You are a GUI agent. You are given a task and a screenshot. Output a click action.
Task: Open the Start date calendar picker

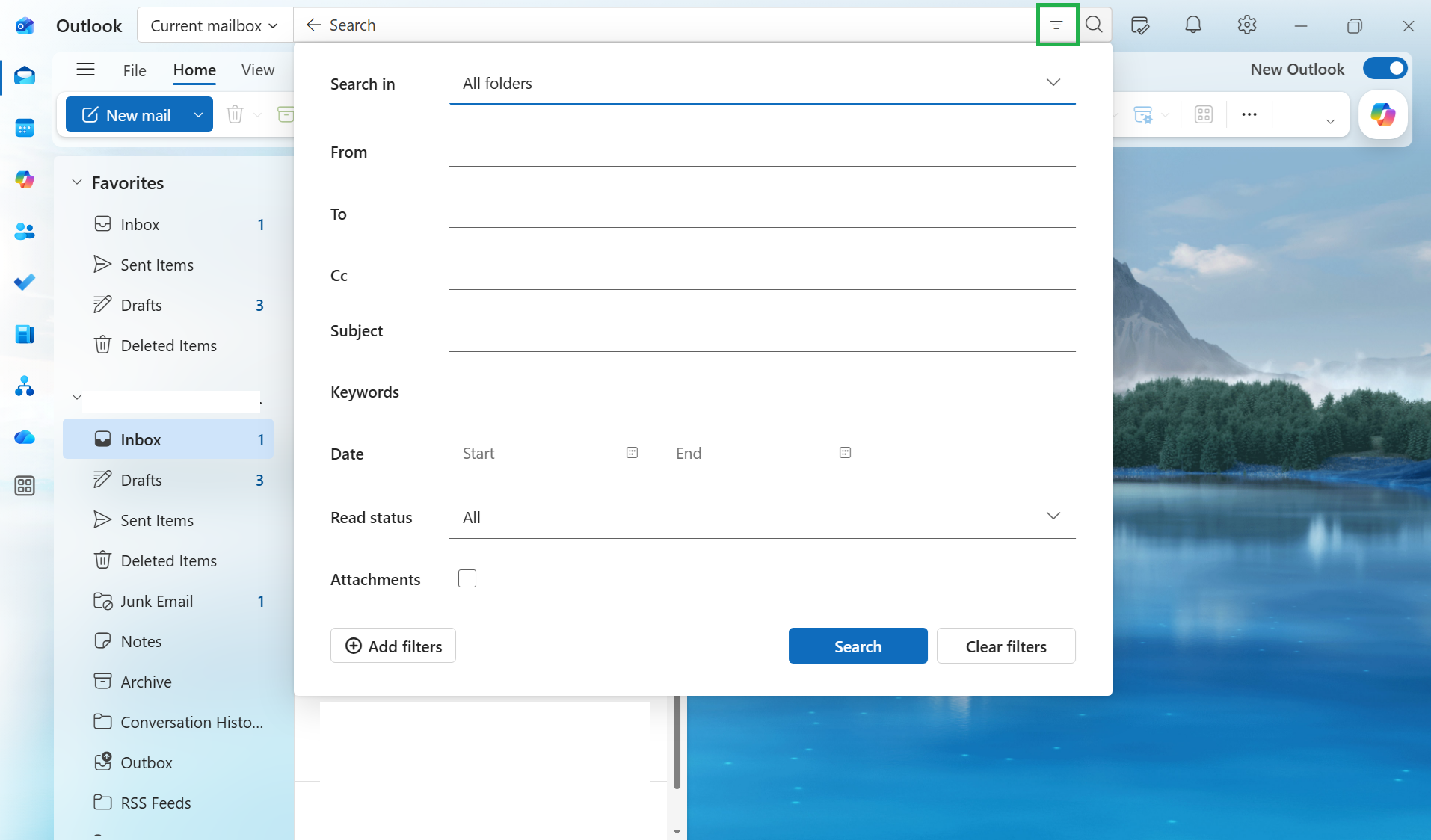tap(633, 453)
